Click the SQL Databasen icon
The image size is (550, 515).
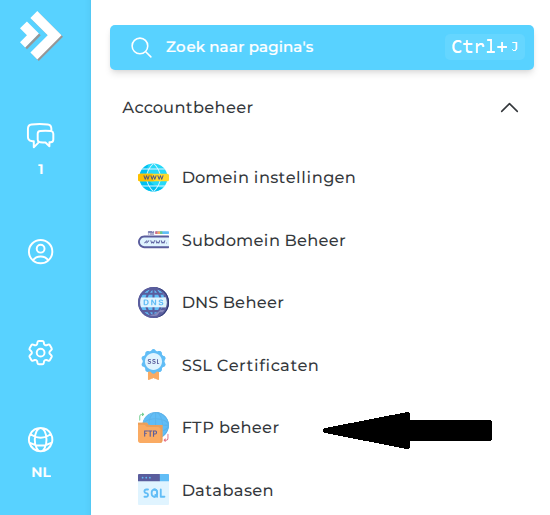tap(153, 489)
